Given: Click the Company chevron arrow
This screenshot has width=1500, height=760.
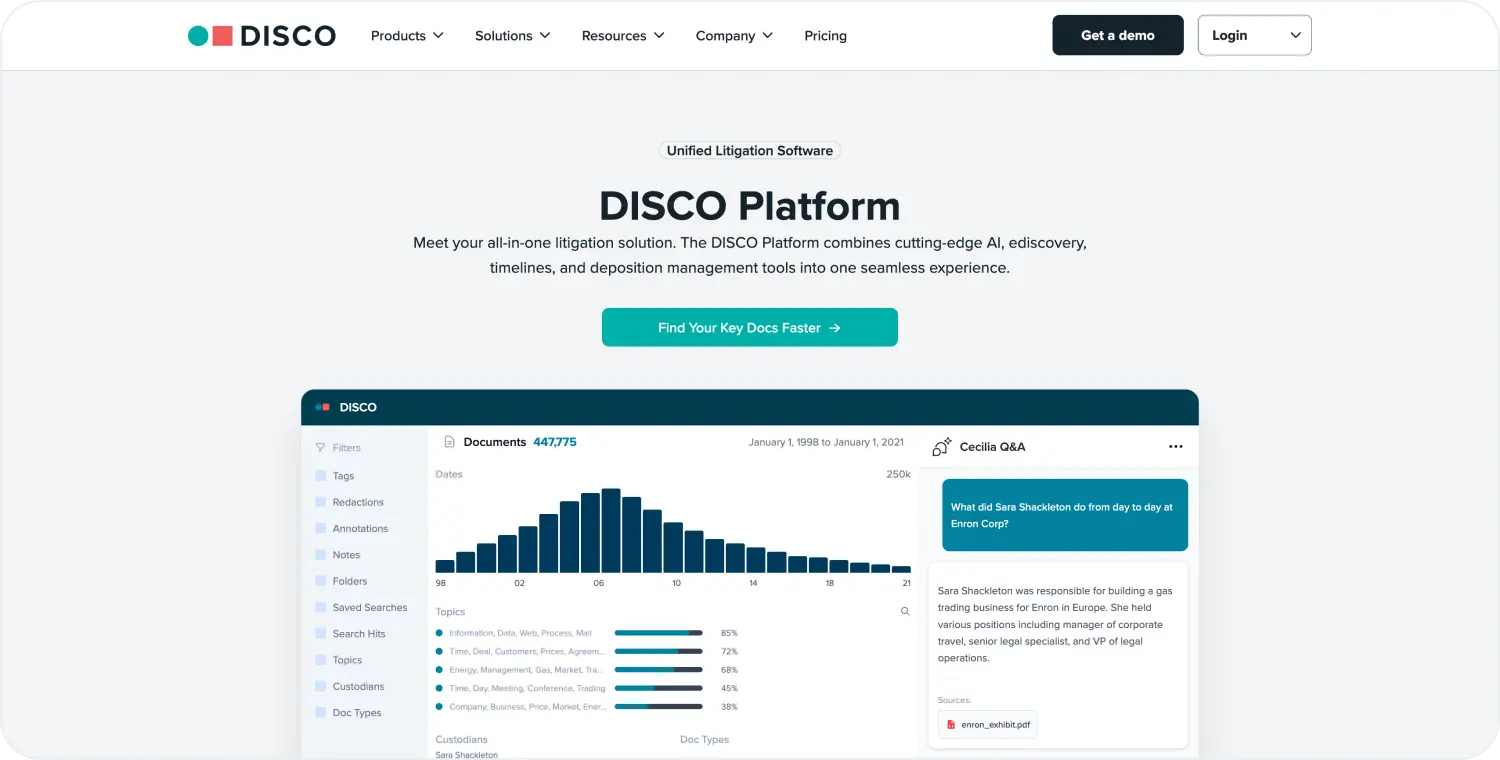Looking at the screenshot, I should click(x=767, y=36).
